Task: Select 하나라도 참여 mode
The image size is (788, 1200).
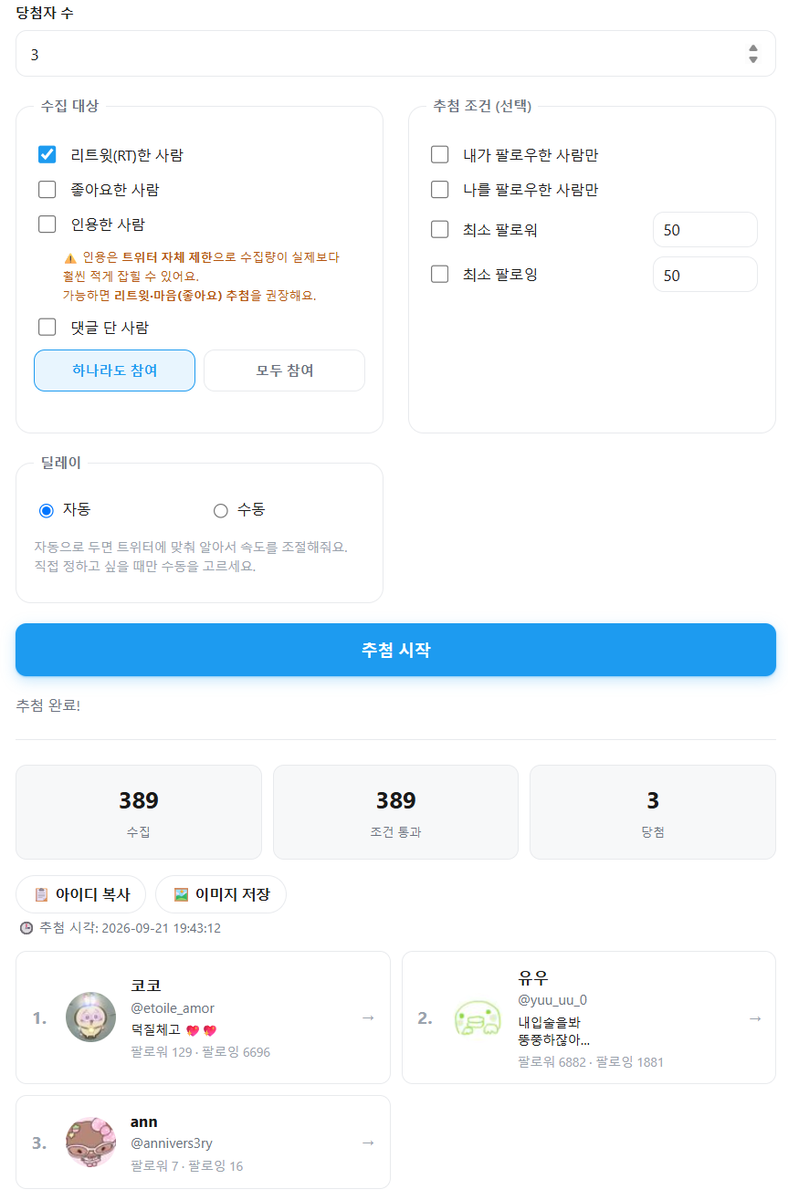Action: click(x=115, y=370)
